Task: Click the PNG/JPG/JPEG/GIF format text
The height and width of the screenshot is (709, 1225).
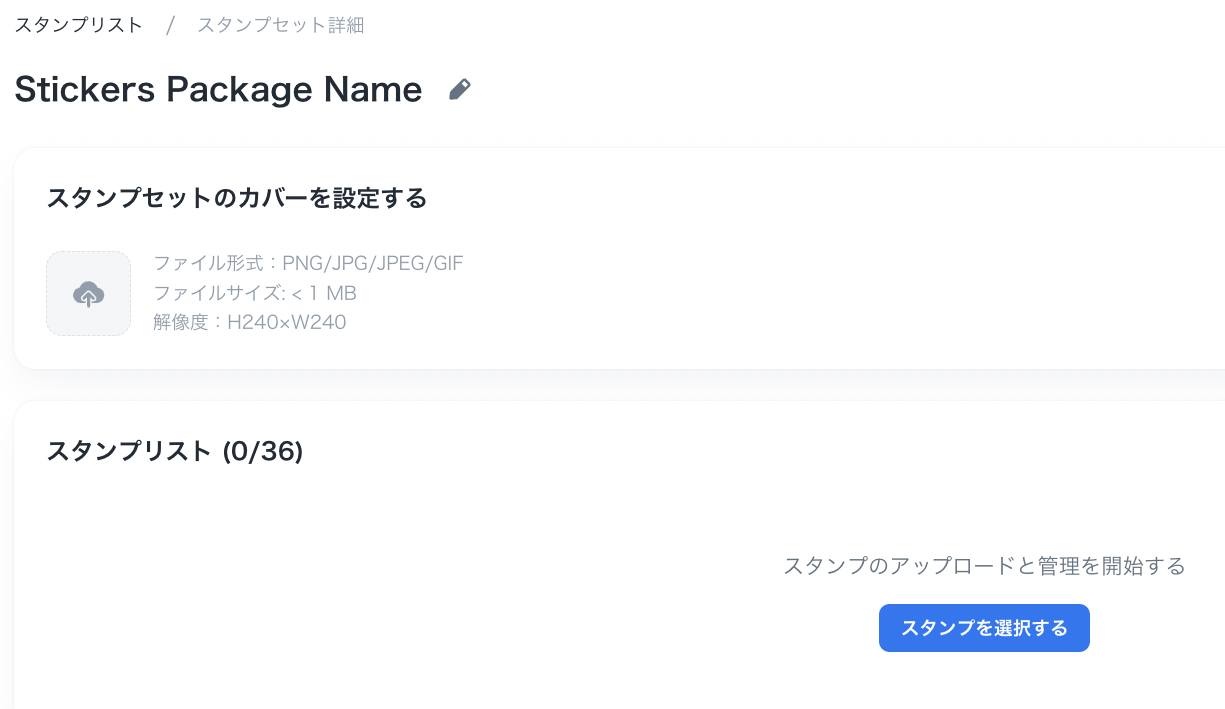Action: point(373,264)
